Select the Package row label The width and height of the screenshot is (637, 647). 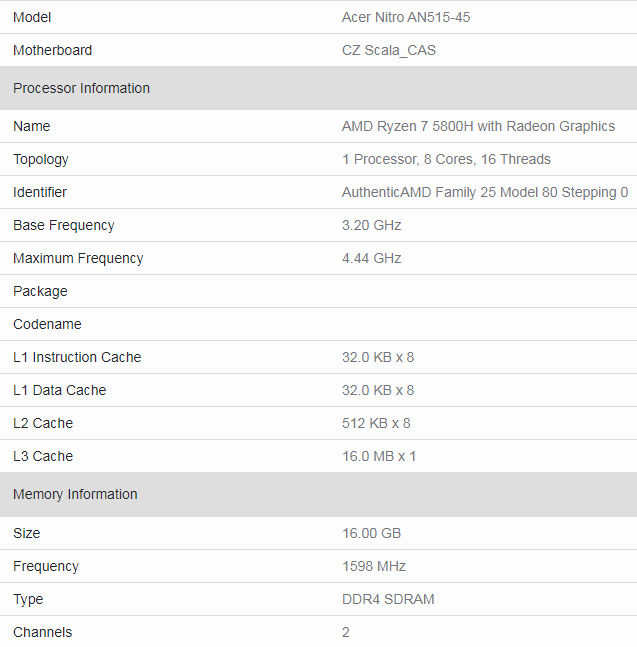(x=40, y=291)
